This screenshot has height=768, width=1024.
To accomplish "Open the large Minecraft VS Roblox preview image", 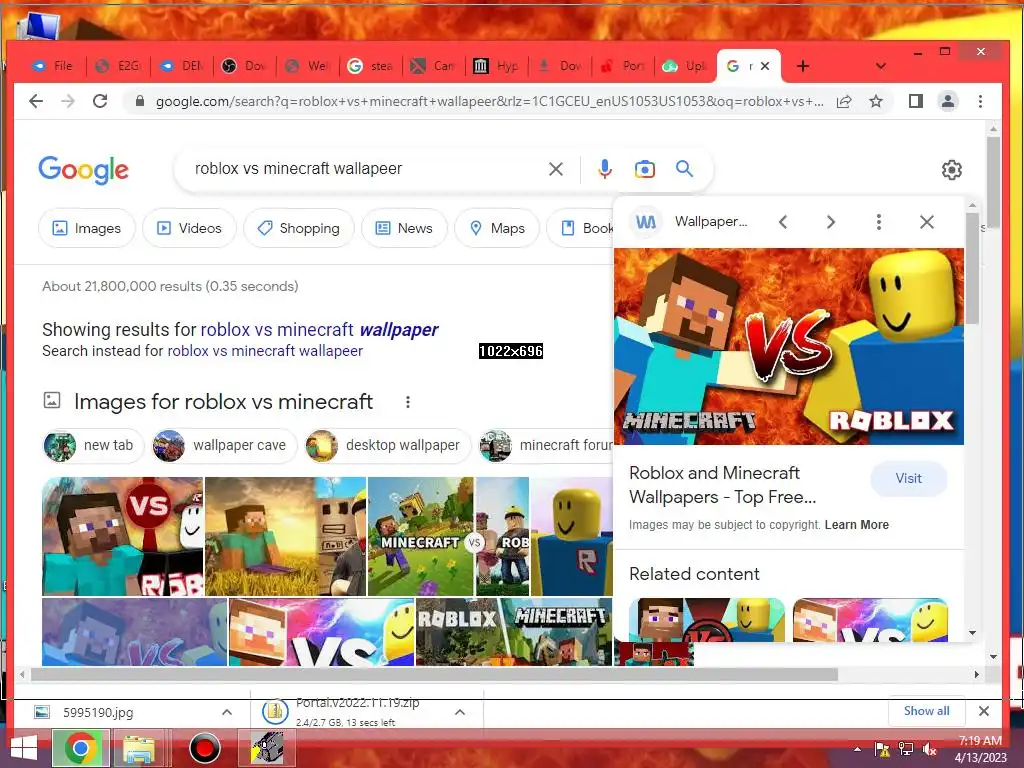I will [x=789, y=347].
